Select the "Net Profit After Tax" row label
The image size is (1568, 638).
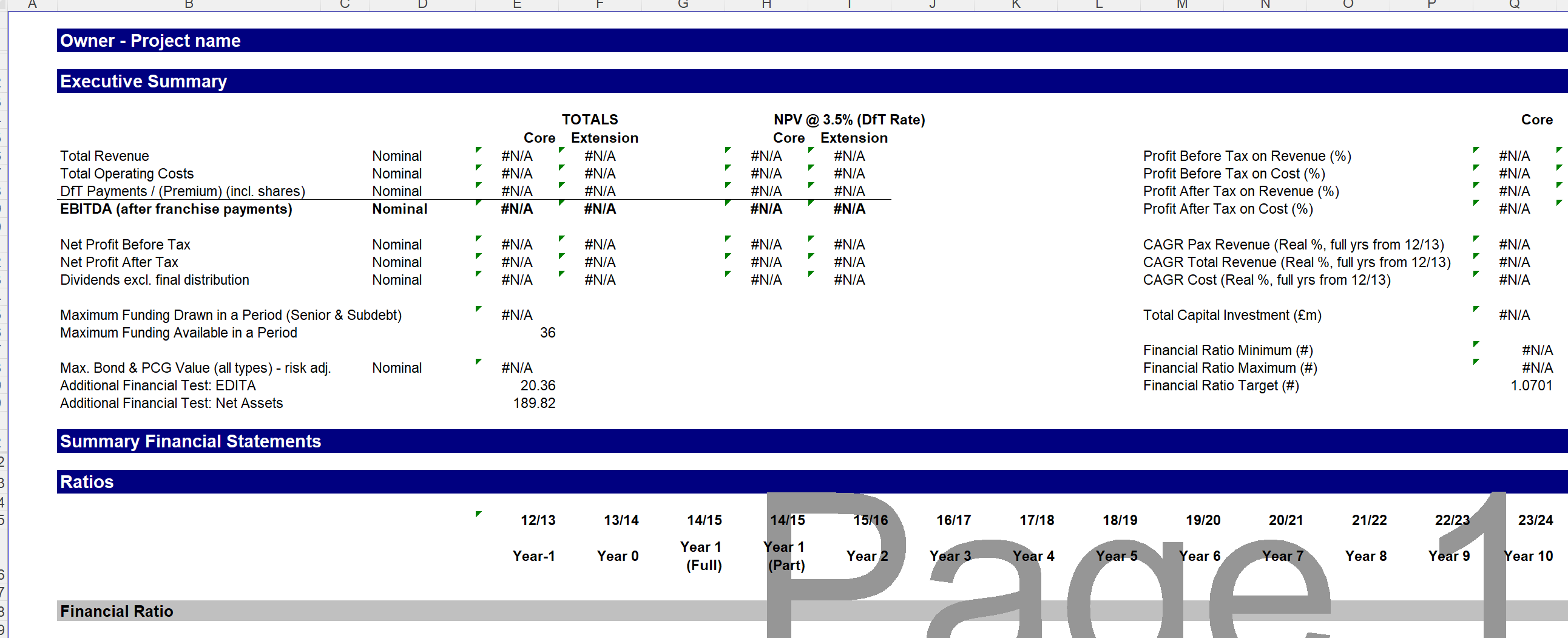point(120,262)
